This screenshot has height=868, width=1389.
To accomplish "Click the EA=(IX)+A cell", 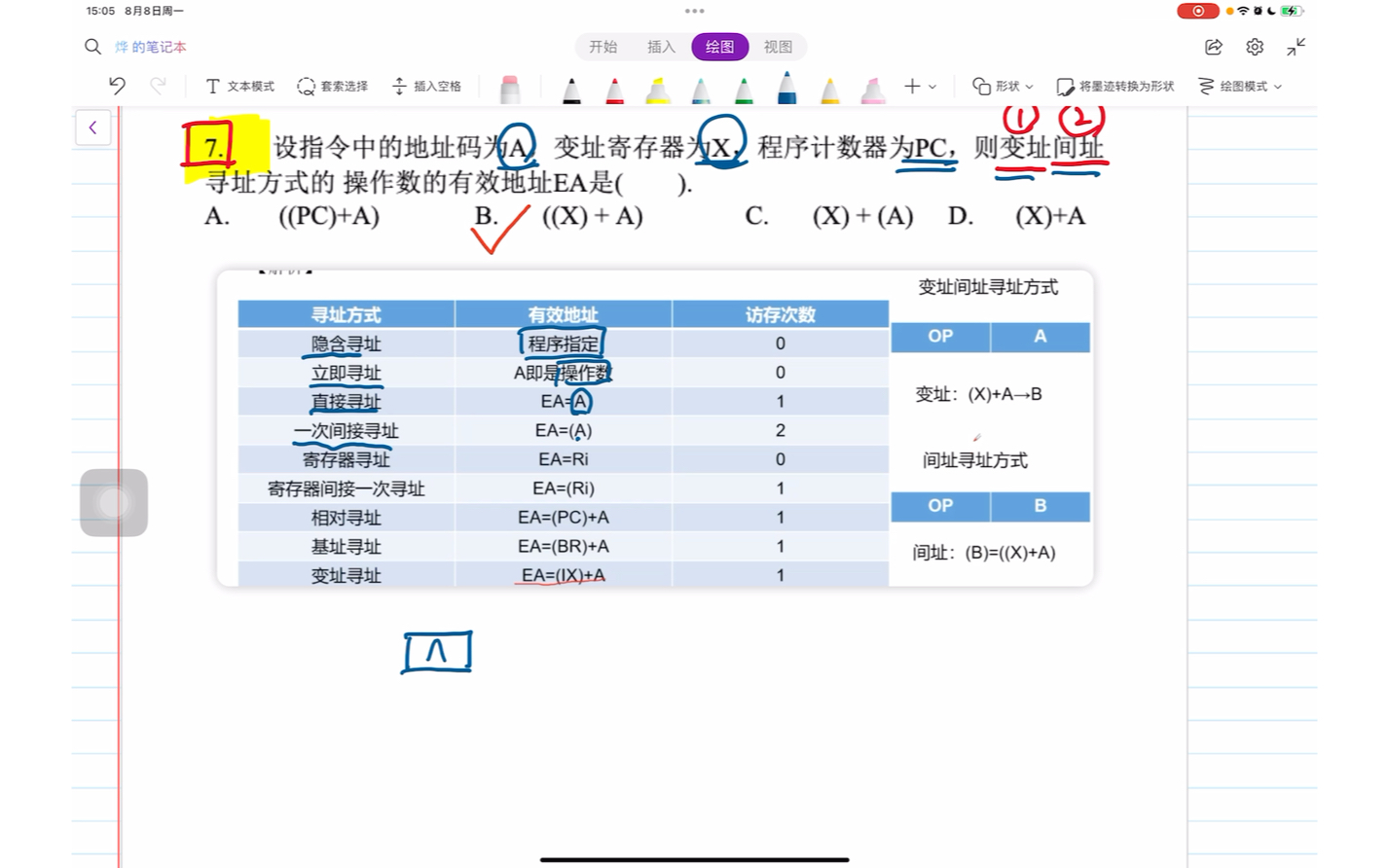I will 564,575.
